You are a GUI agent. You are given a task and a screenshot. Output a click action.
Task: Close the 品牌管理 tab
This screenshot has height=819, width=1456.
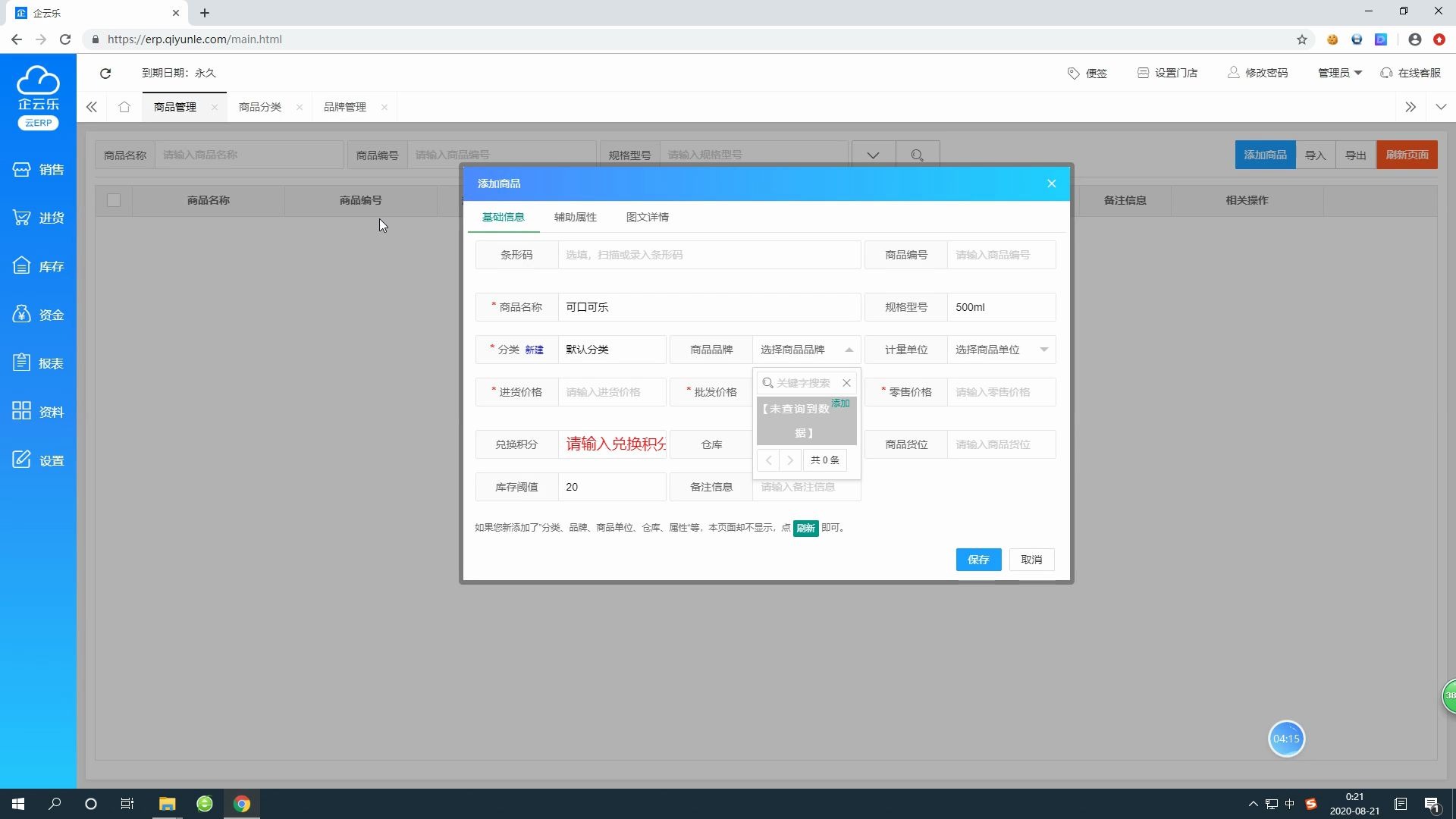[x=384, y=107]
